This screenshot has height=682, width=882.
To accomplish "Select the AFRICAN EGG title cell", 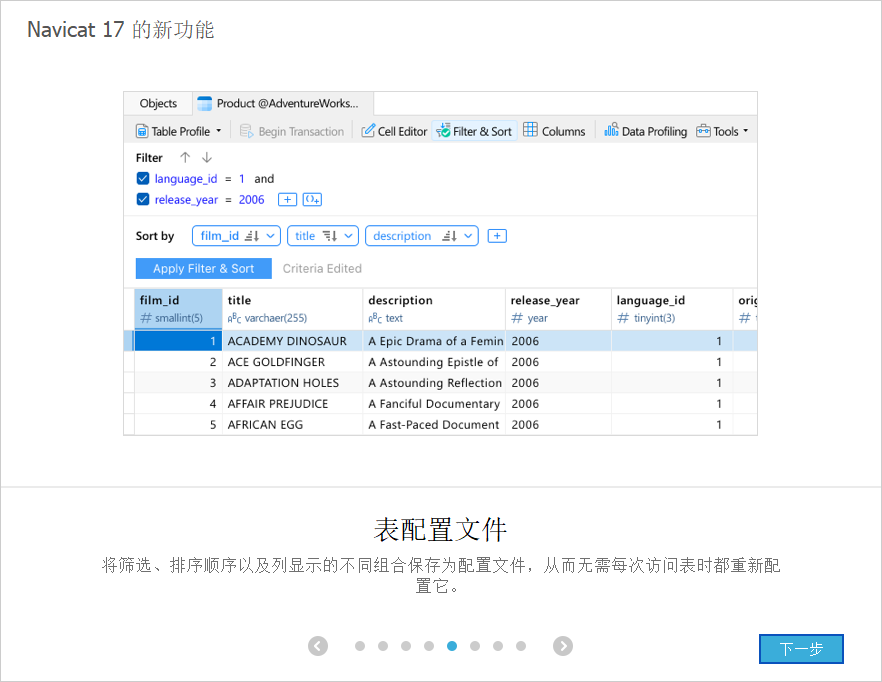I will click(292, 424).
